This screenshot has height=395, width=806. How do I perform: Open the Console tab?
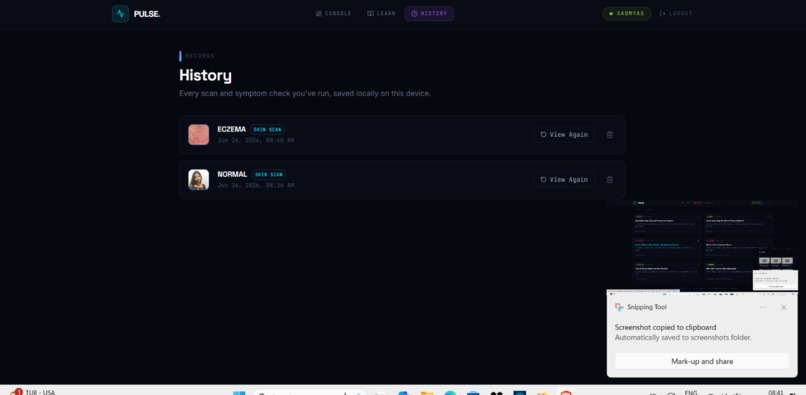334,14
